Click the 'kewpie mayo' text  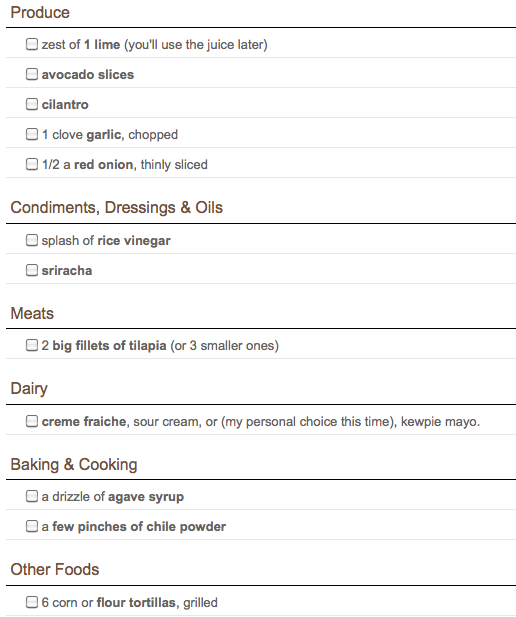point(440,422)
